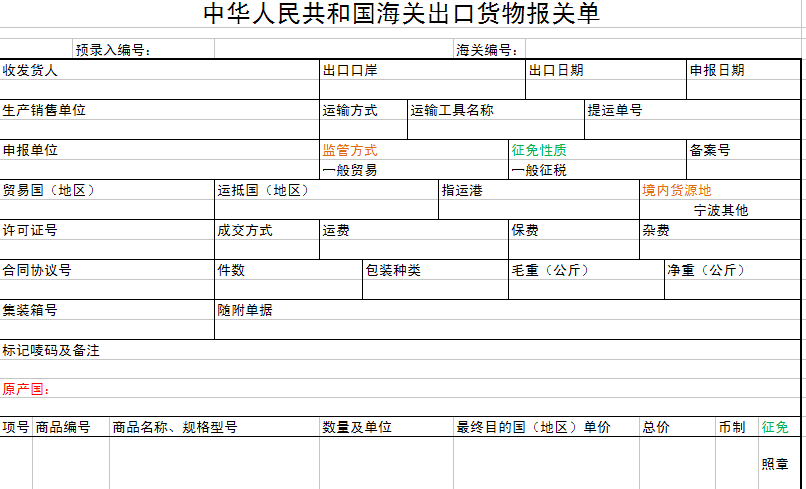
Task: Click the 生产销售单位 cell
Action: 159,110
